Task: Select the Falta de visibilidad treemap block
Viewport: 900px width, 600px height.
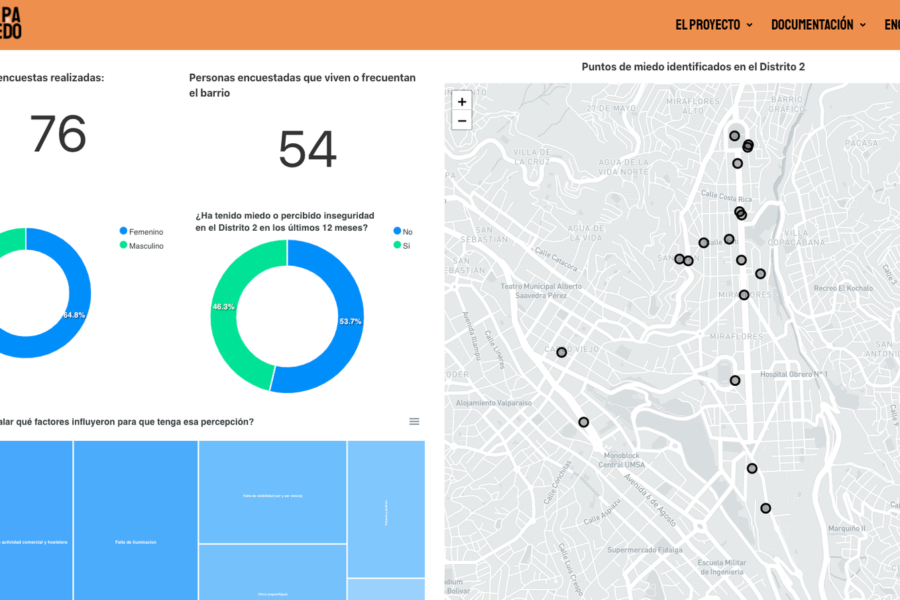Action: 273,492
